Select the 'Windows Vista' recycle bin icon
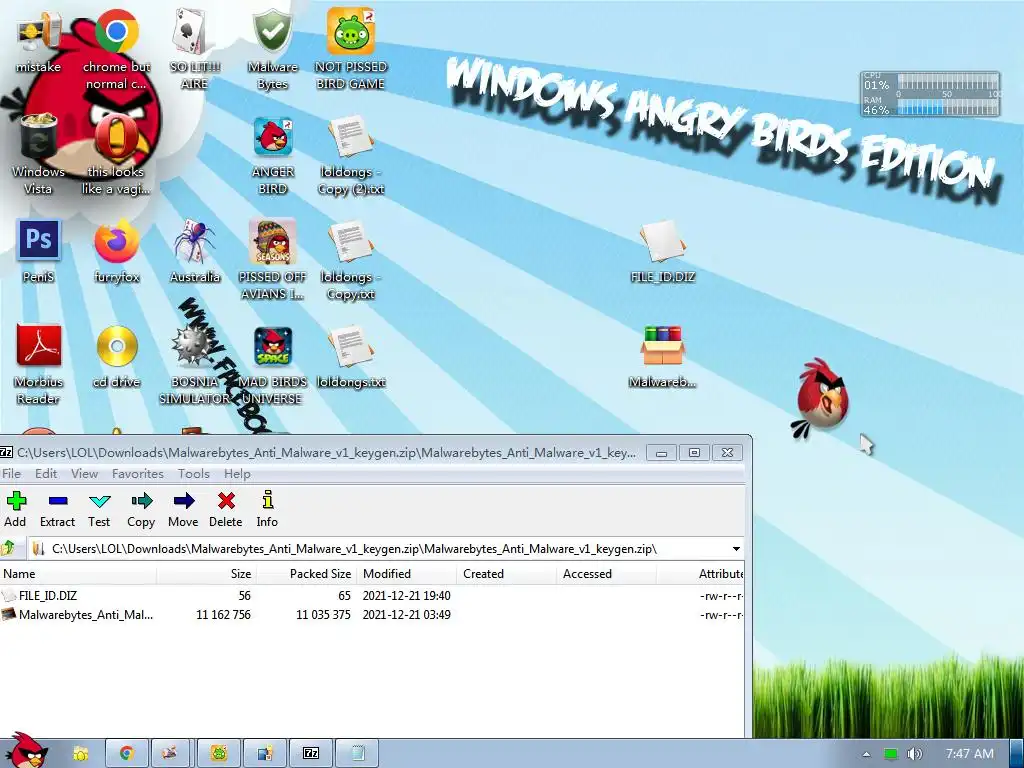 point(38,154)
